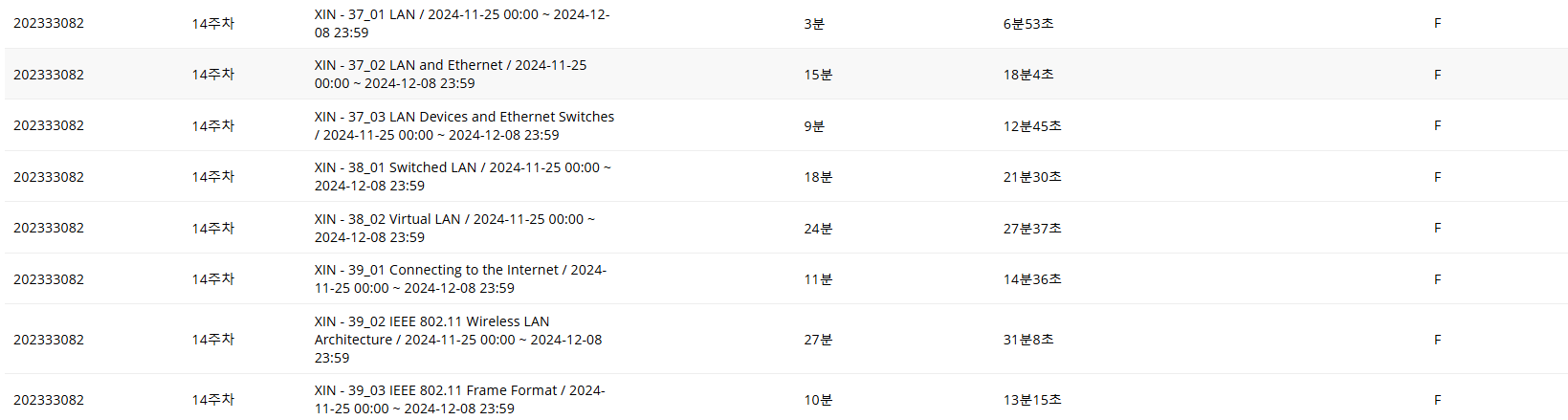1568x420 pixels.
Task: Click the 3분 required duration cell
Action: click(814, 24)
